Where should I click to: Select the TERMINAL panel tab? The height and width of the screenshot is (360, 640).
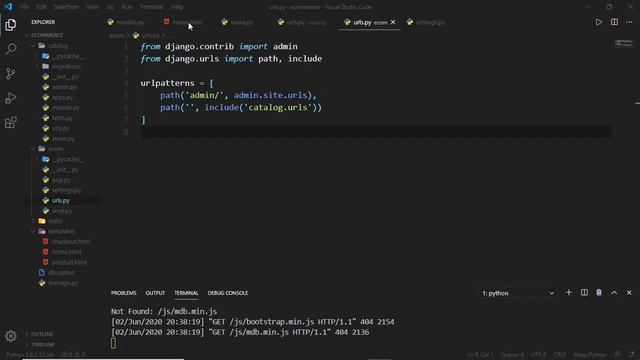point(186,293)
